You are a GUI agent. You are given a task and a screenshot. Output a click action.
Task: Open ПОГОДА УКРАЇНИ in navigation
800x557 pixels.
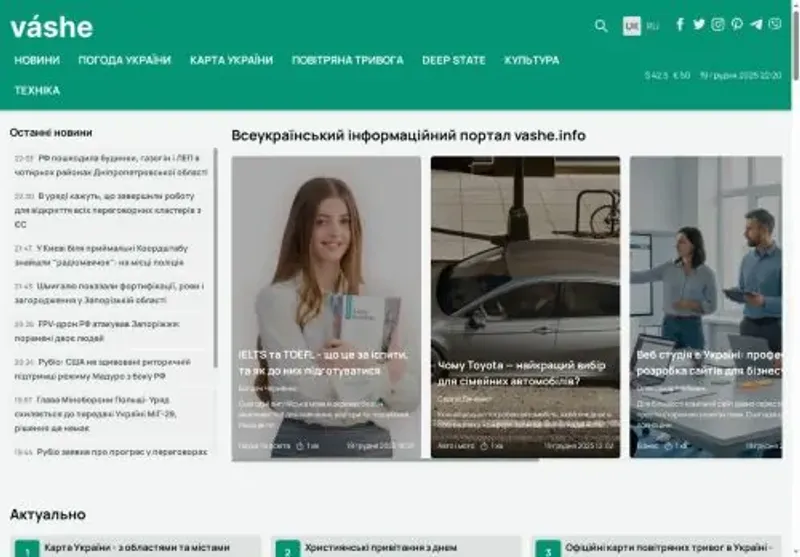(x=124, y=60)
